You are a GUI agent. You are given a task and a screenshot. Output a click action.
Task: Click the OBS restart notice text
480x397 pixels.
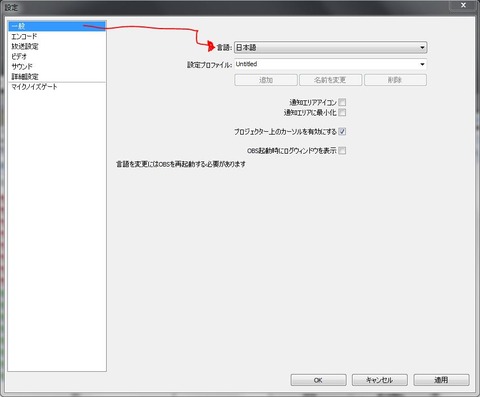coord(181,164)
